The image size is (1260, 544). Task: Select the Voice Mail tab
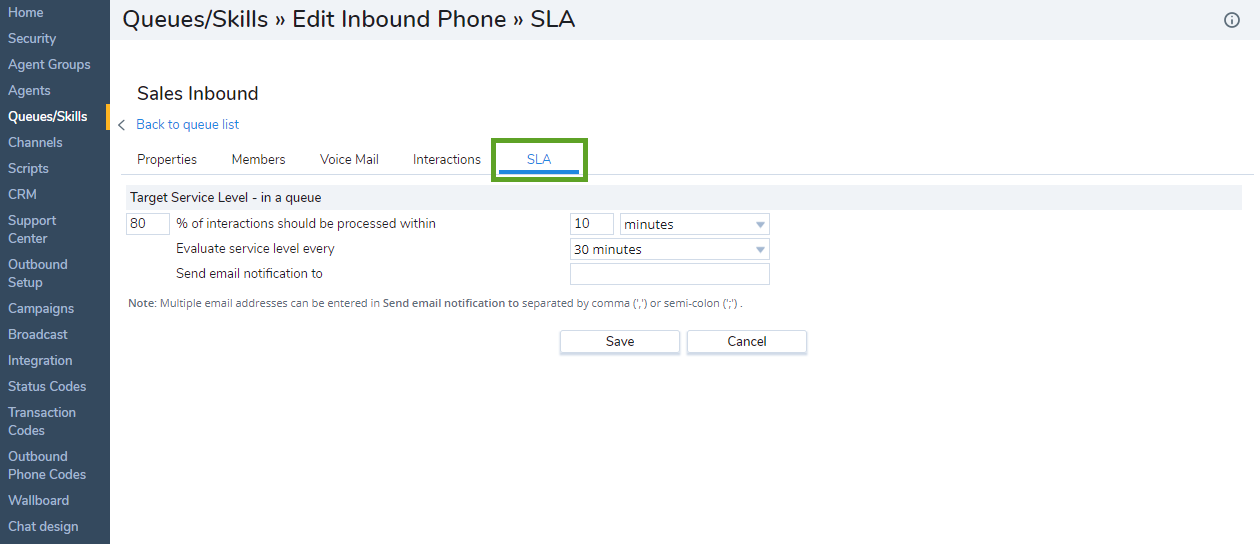point(349,159)
